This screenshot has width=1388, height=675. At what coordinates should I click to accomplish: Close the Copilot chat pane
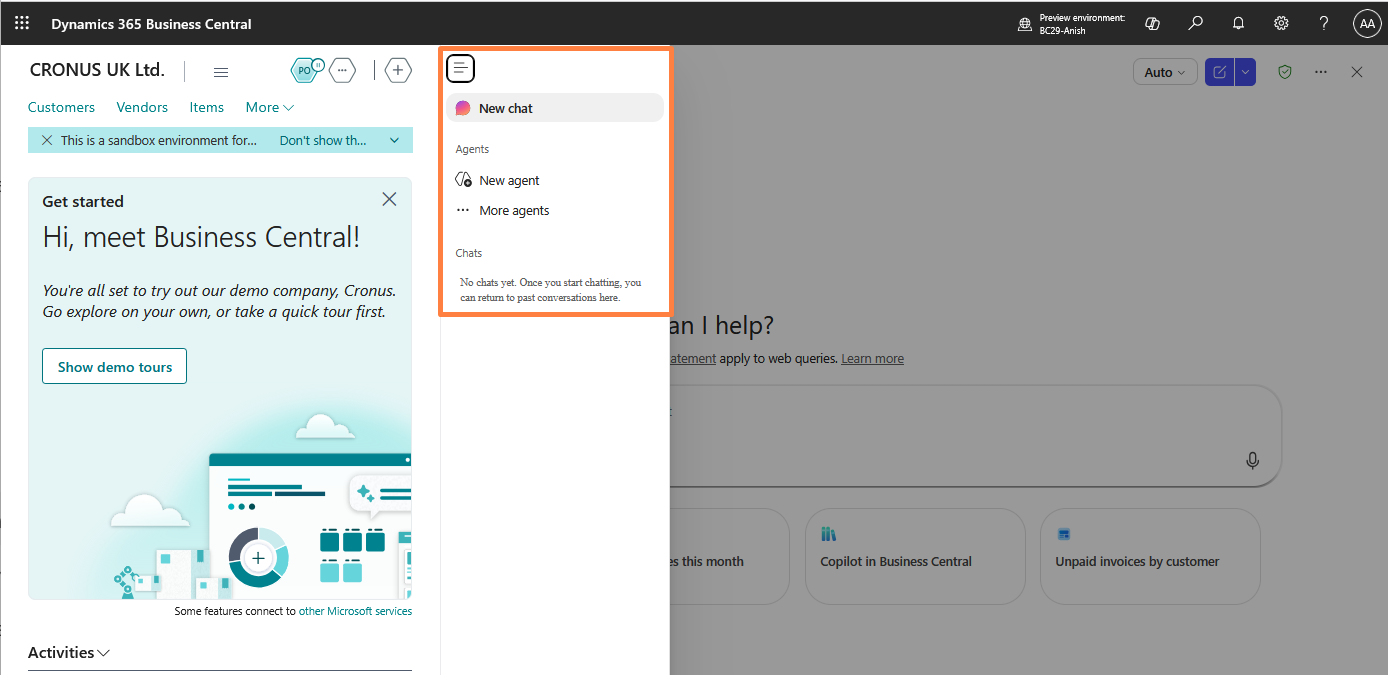(1357, 72)
